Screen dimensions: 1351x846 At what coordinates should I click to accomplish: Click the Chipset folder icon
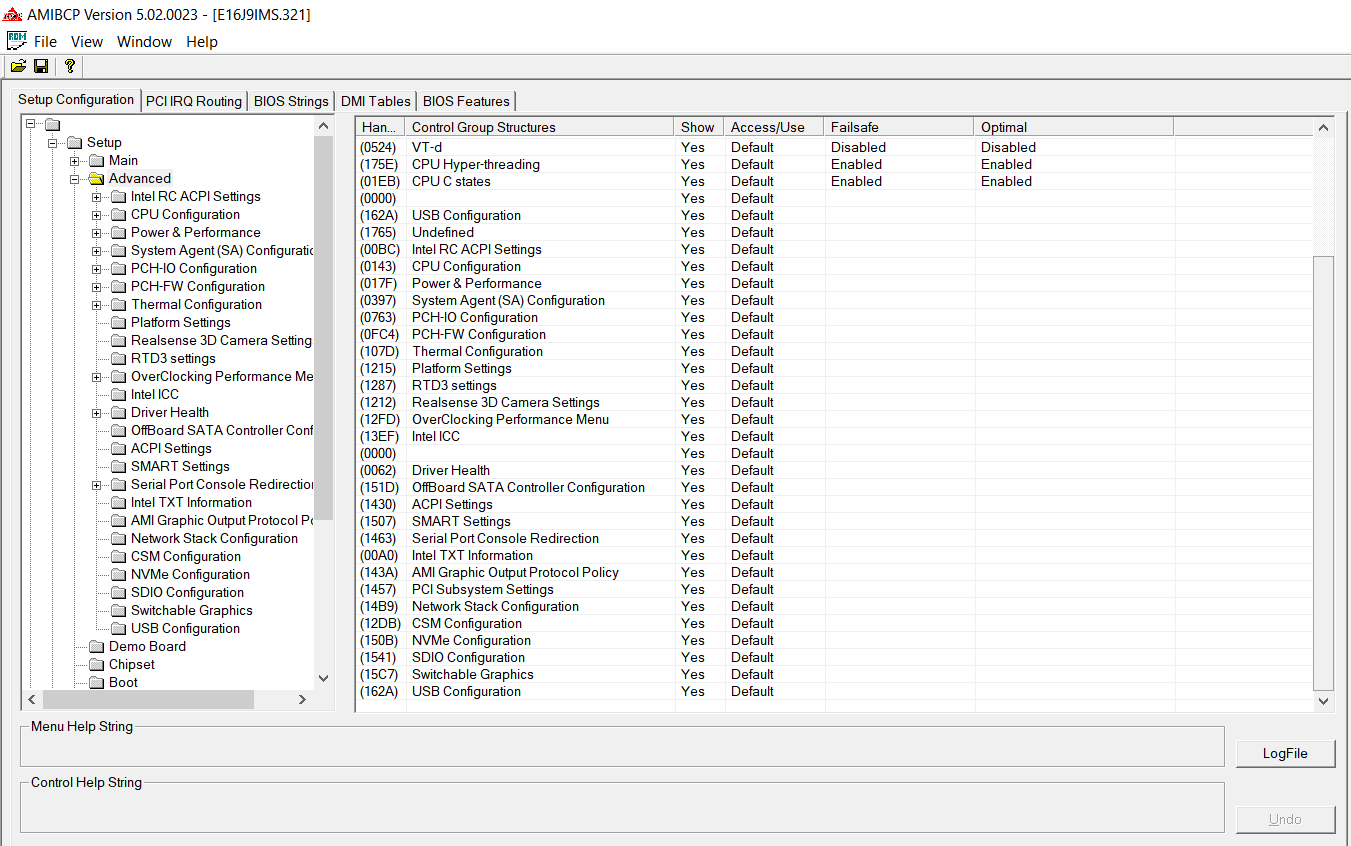coord(96,665)
